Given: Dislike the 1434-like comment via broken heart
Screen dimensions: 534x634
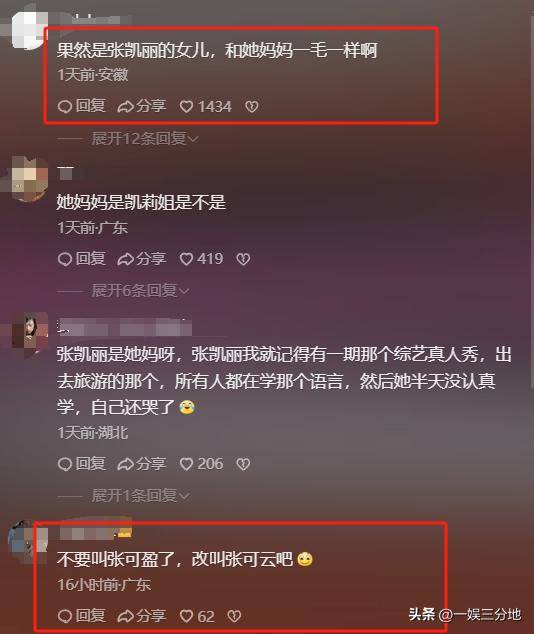Looking at the screenshot, I should (251, 107).
